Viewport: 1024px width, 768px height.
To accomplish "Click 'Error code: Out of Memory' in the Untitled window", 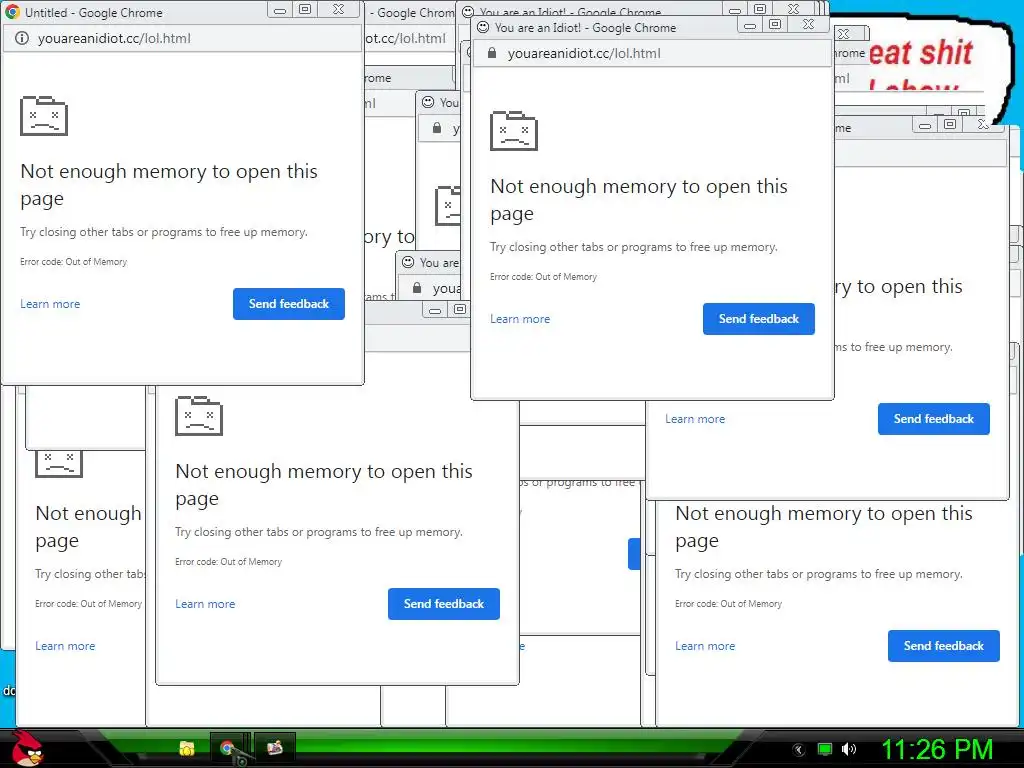I will [73, 262].
